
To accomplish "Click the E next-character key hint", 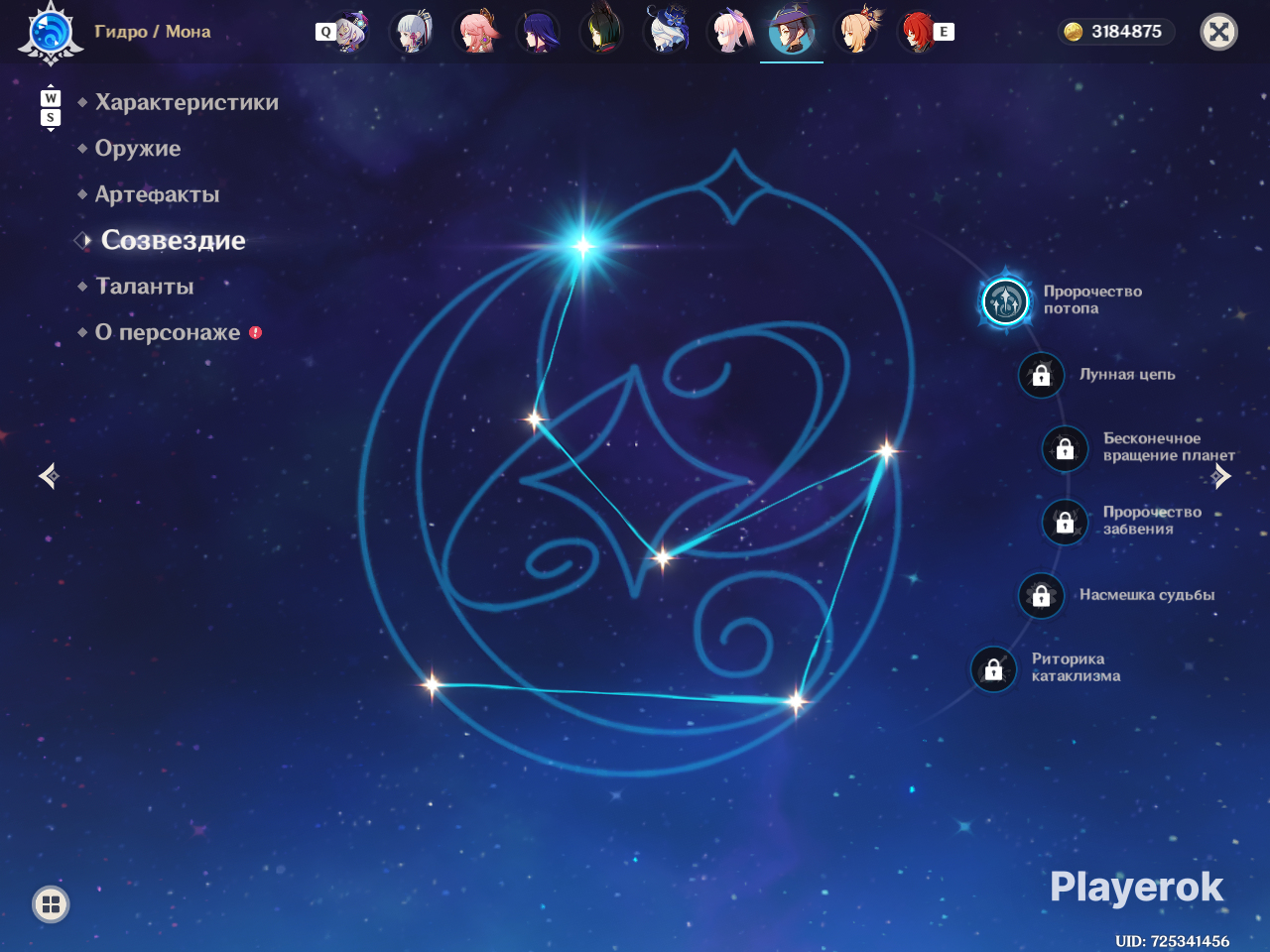I will 944,32.
